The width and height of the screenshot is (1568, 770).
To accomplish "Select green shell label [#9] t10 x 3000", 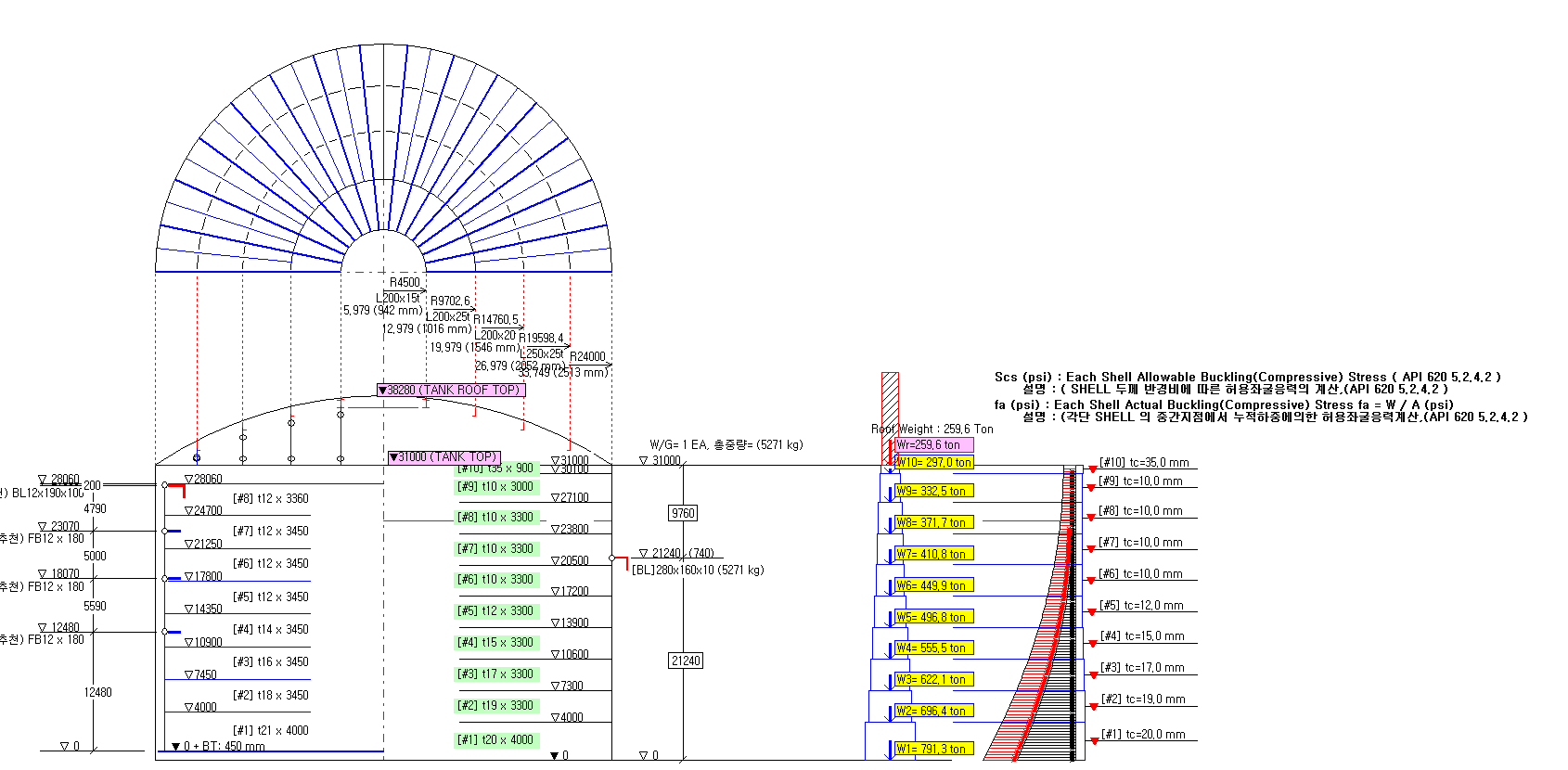I will 496,486.
